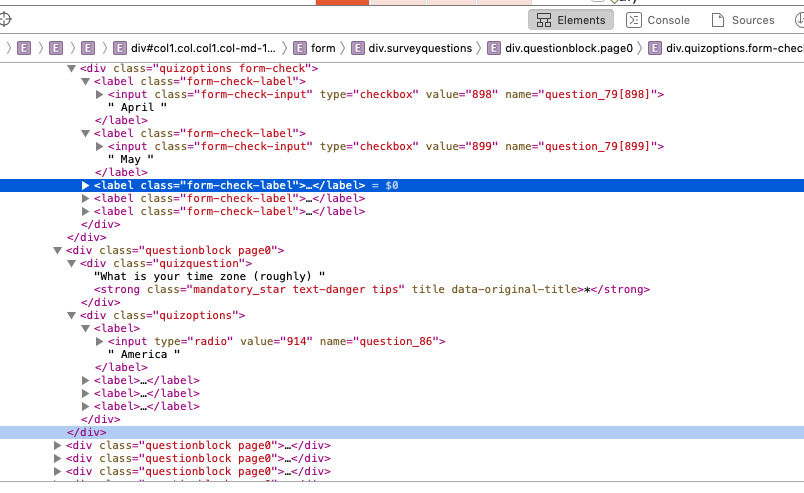
Task: Expand the input with value 899
Action: [x=99, y=146]
